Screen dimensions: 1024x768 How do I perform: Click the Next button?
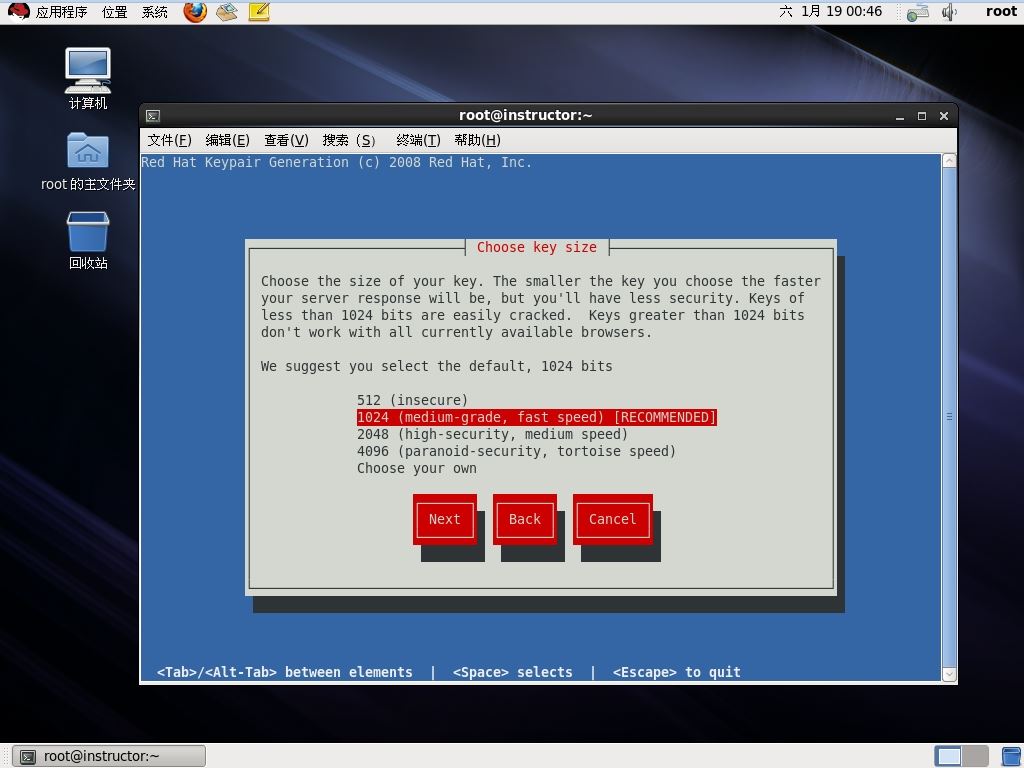click(445, 519)
